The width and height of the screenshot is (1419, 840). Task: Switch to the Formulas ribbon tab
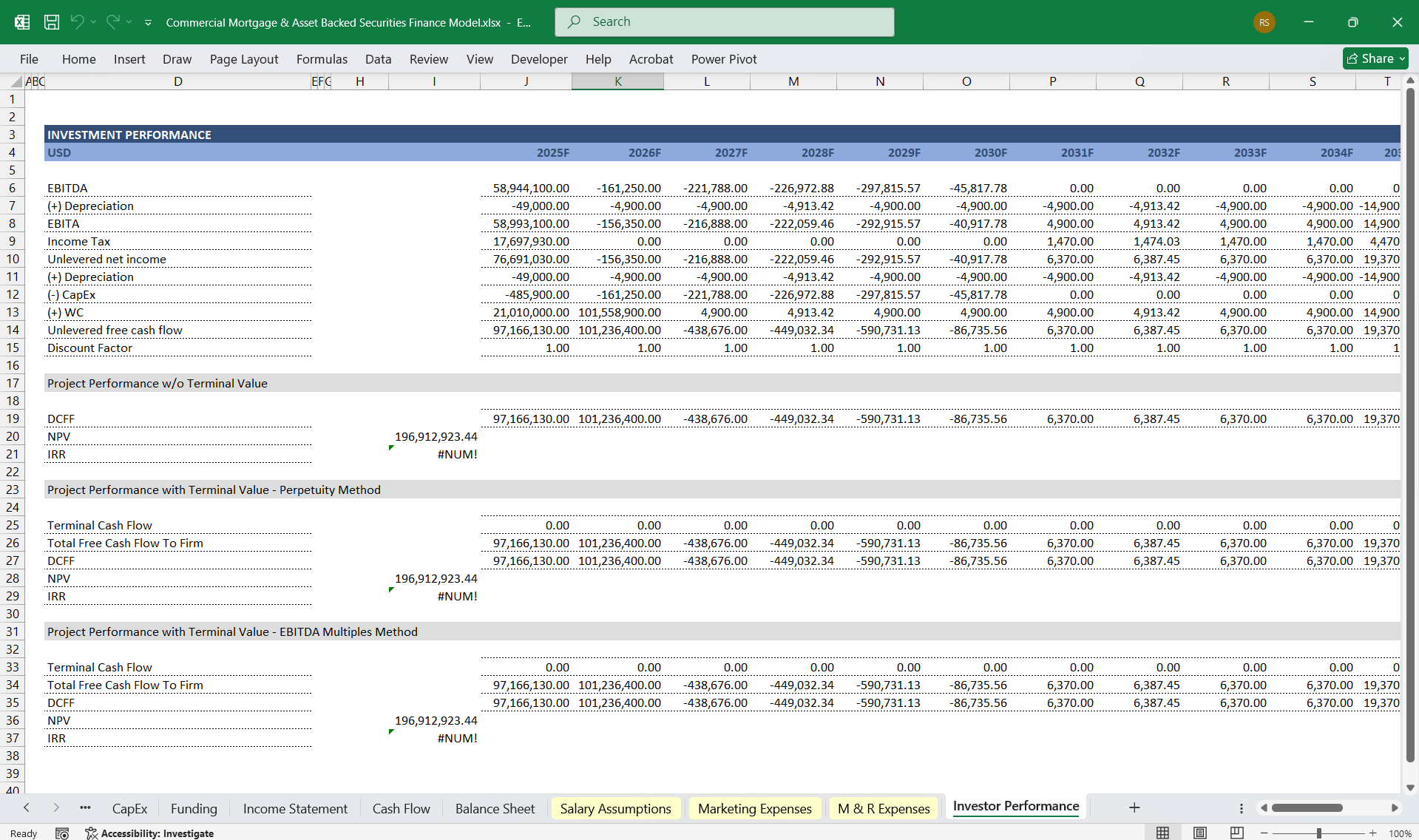[322, 58]
